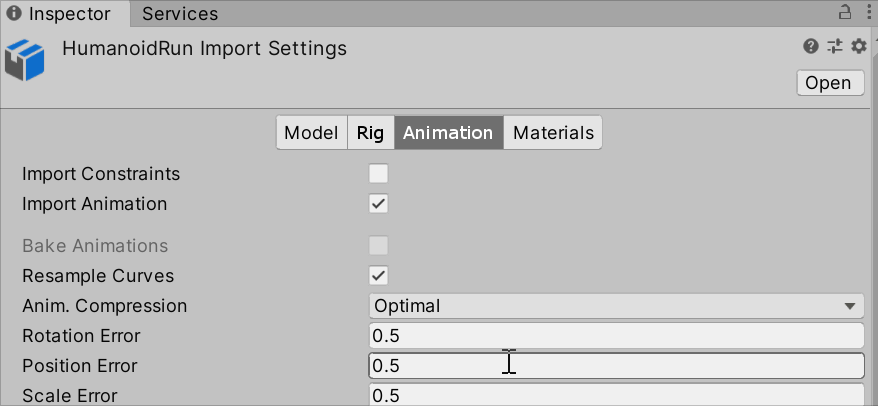This screenshot has width=878, height=406.
Task: Switch to the Services tab
Action: [x=179, y=14]
